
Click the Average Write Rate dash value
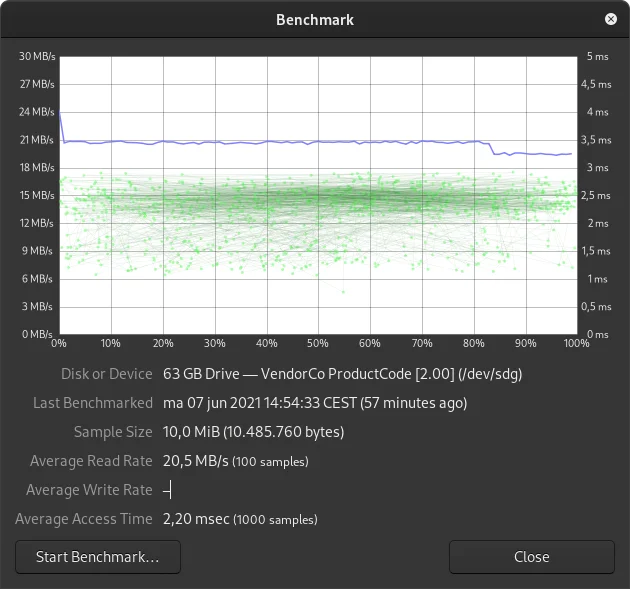(167, 490)
